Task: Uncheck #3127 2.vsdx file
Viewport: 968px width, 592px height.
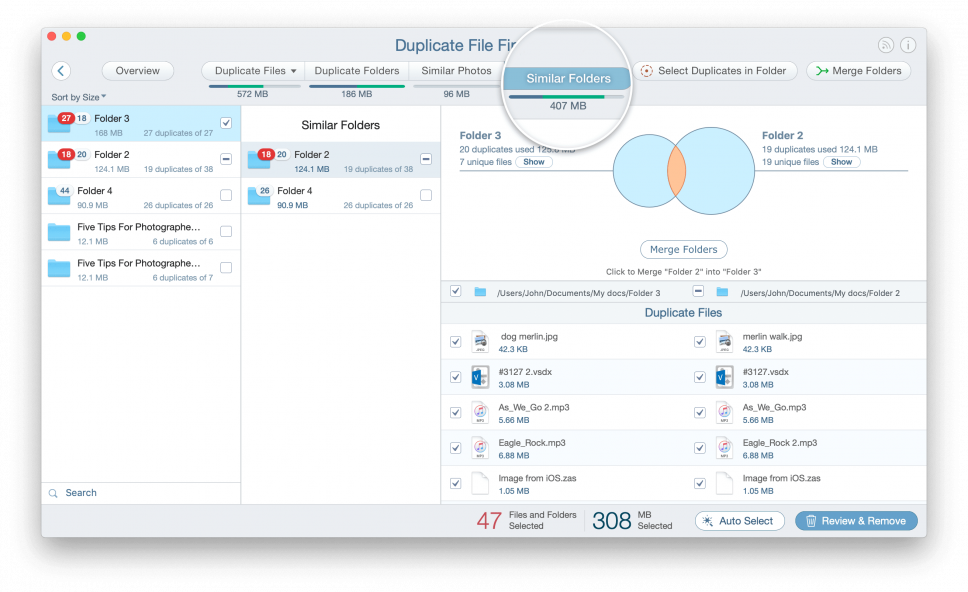Action: point(456,377)
